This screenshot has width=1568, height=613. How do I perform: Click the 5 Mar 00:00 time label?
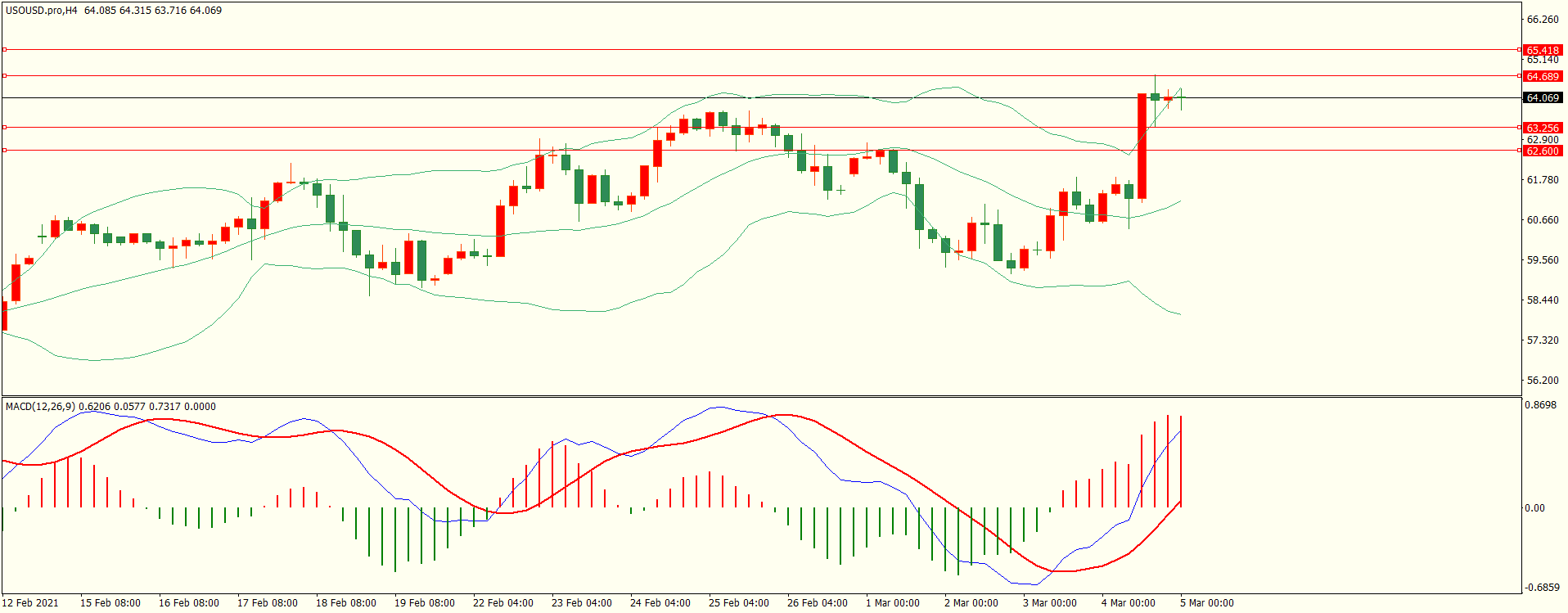point(1206,603)
